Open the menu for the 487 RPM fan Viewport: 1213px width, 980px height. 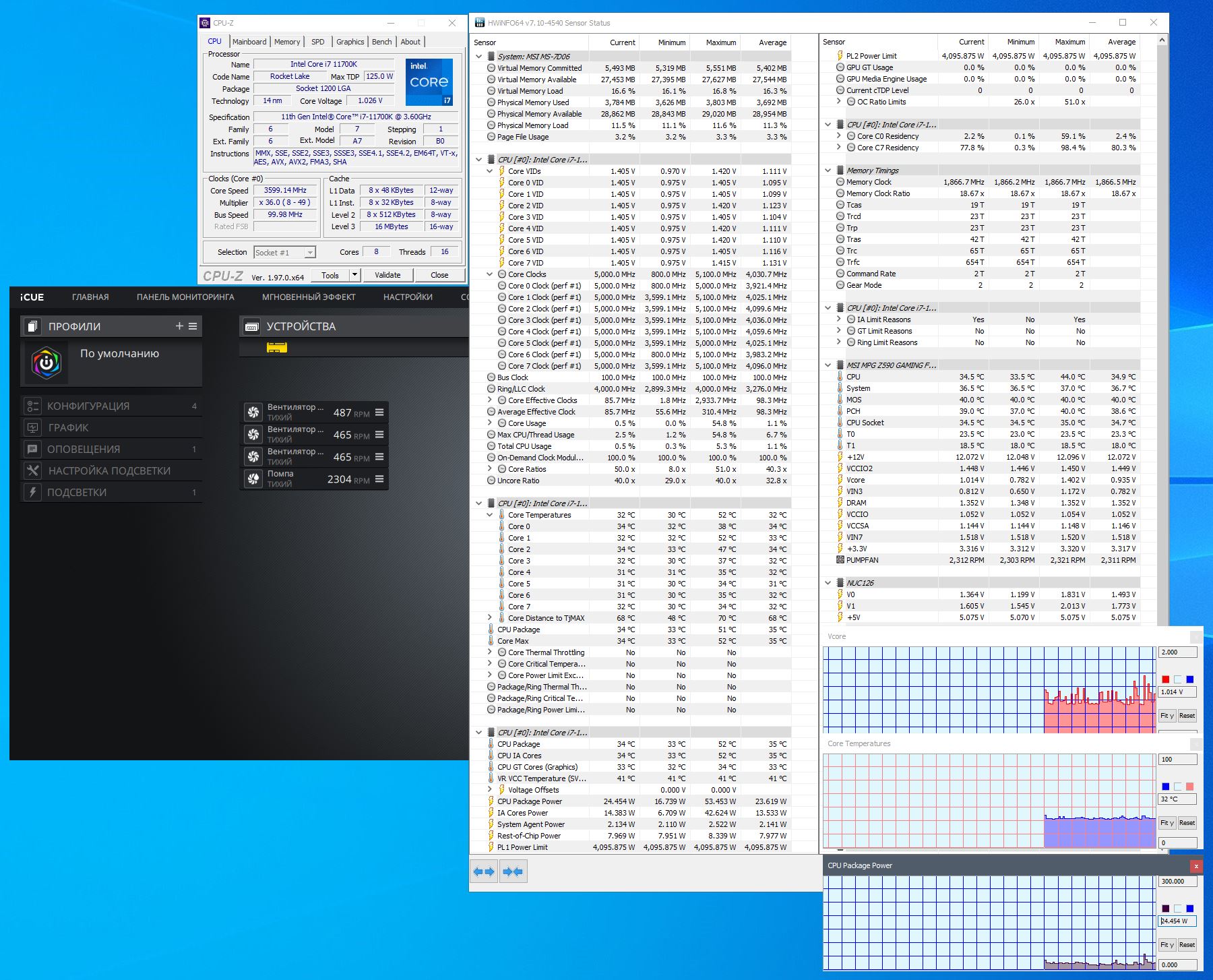[x=379, y=412]
